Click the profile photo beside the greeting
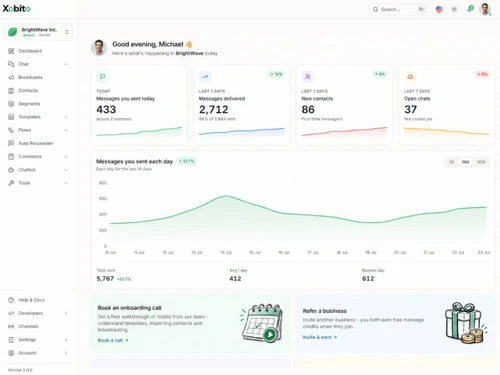 point(99,48)
